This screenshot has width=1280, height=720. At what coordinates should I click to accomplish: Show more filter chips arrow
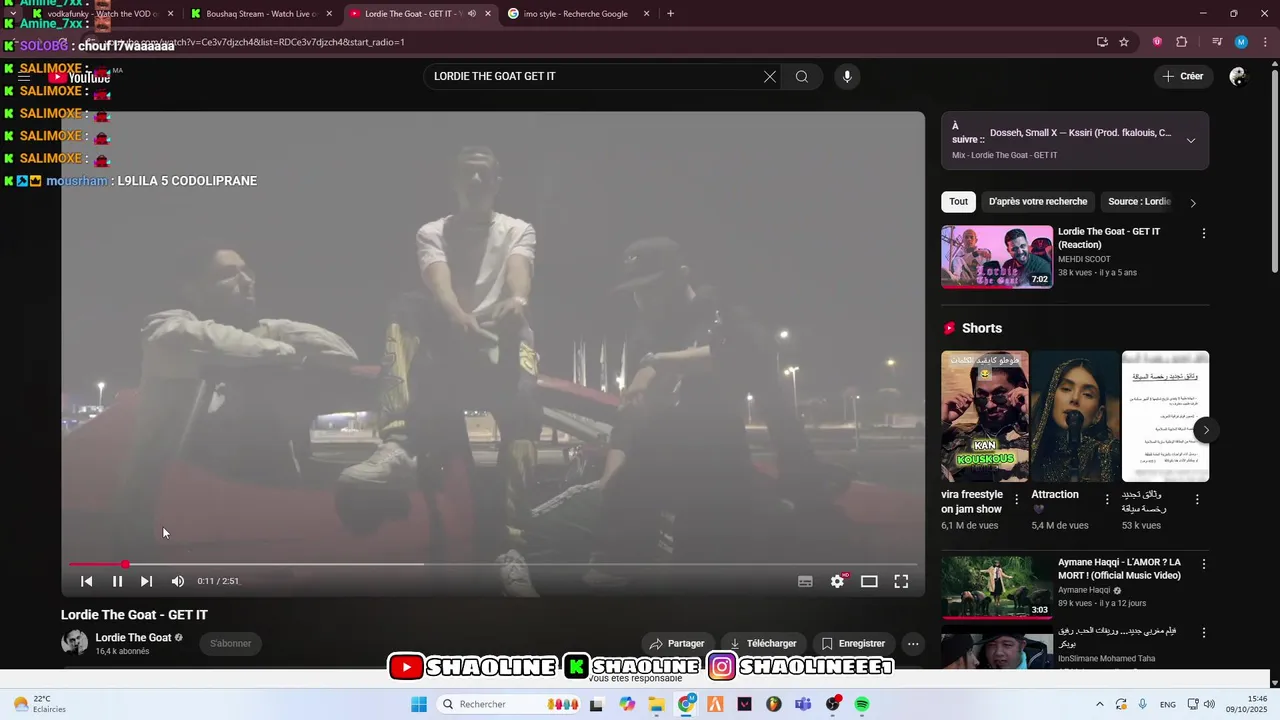pos(1192,203)
